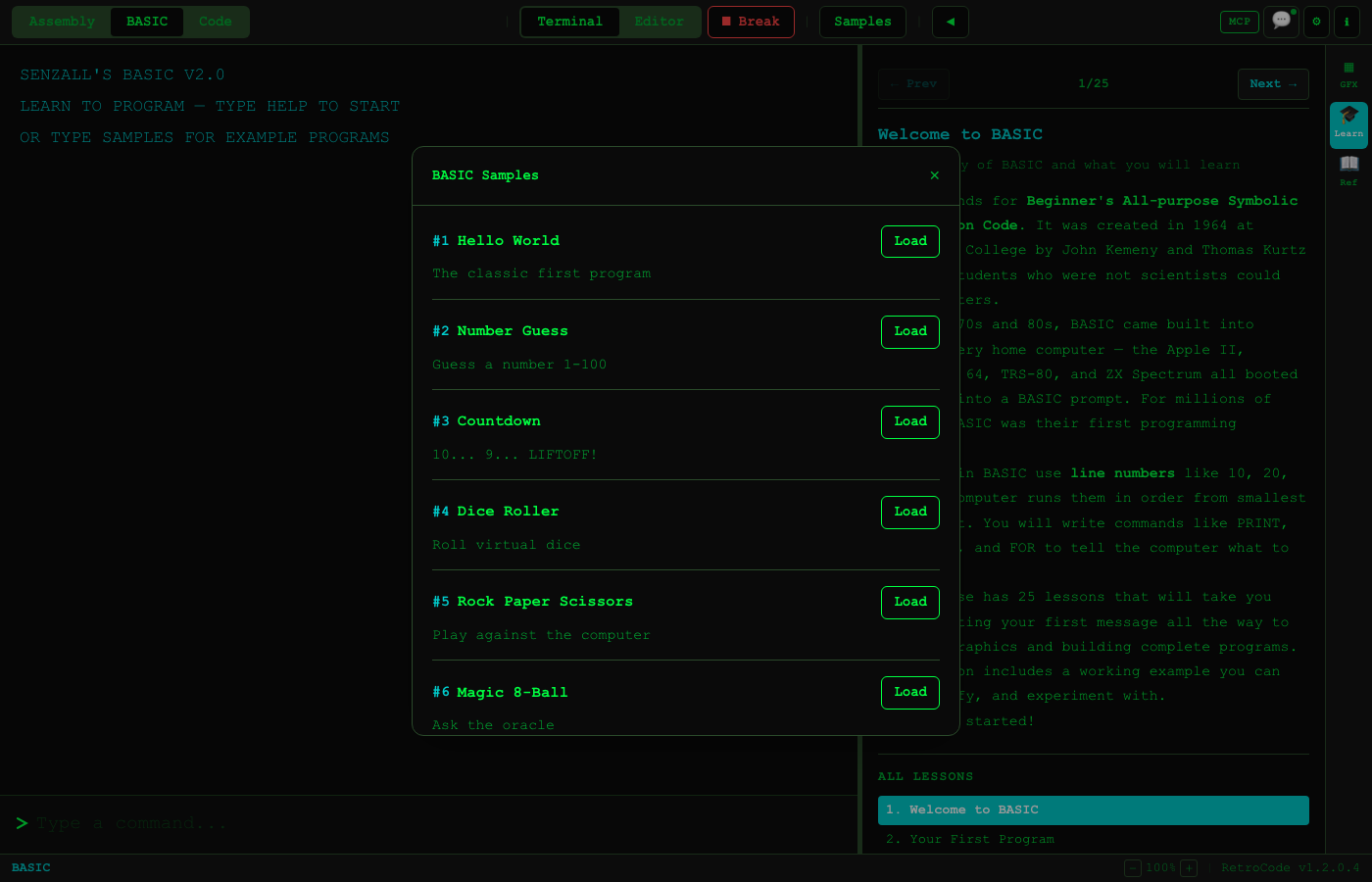1372x882 pixels.
Task: Go to the next lesson
Action: 1273,83
